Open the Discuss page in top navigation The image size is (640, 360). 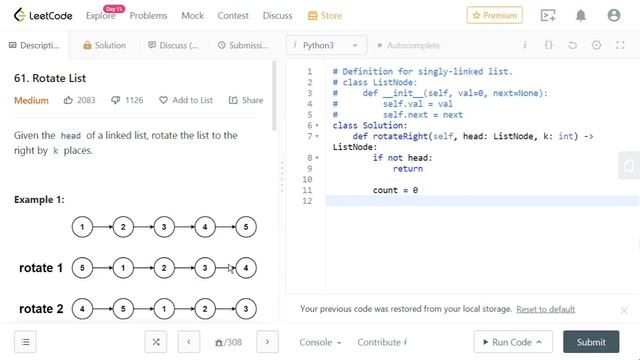click(x=278, y=16)
